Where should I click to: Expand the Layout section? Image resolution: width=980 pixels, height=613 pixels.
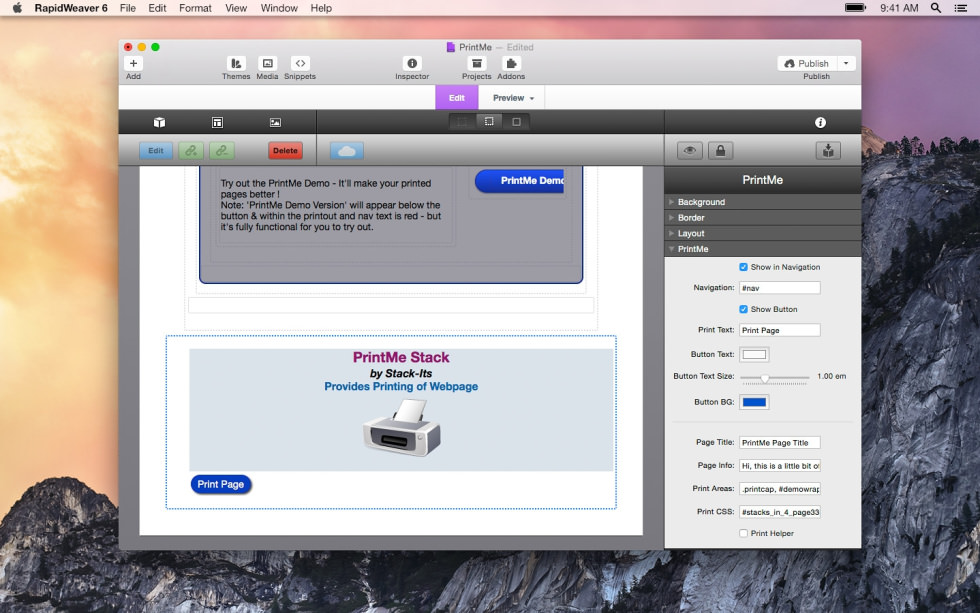[762, 233]
